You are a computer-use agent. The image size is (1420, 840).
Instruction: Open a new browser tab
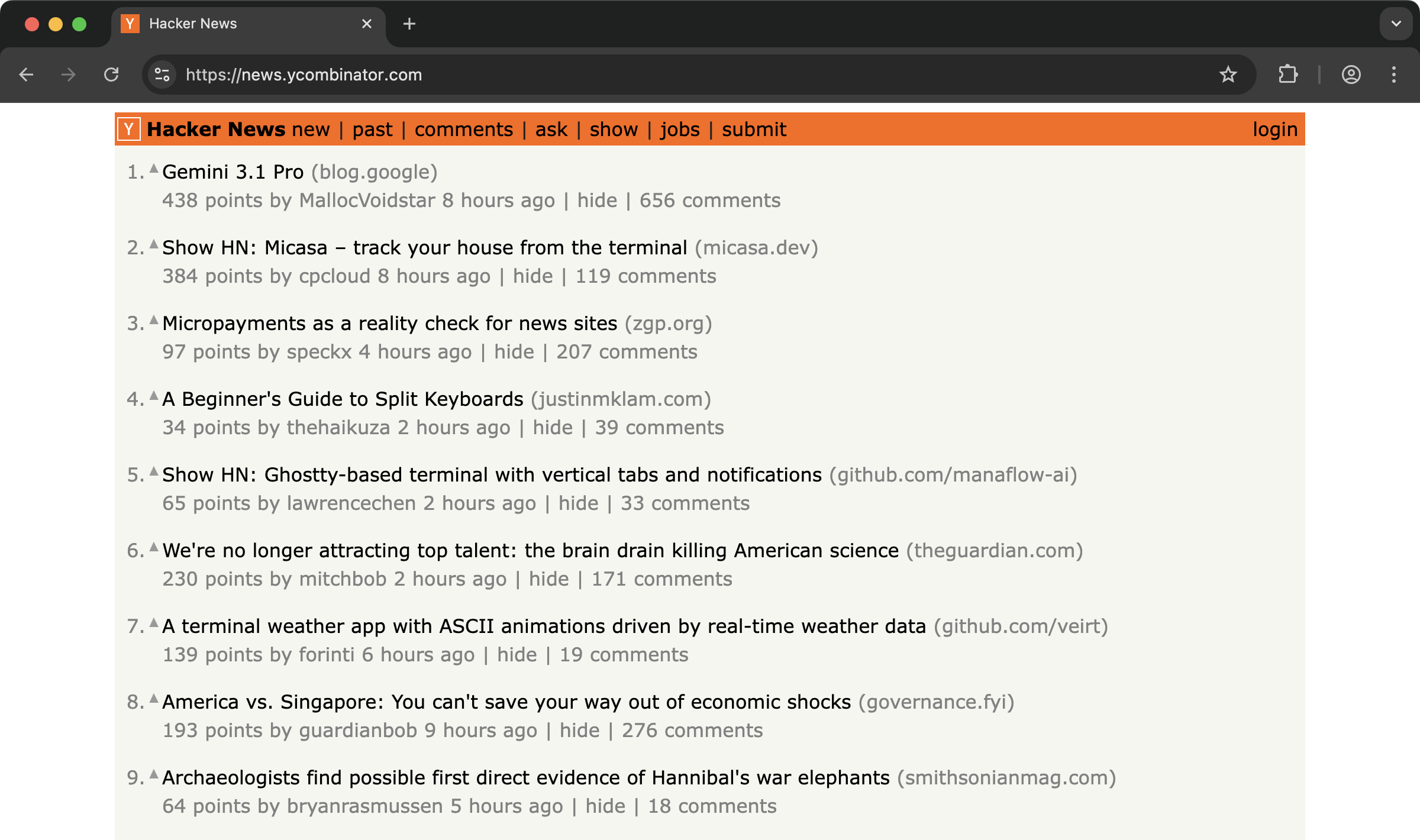pos(409,24)
